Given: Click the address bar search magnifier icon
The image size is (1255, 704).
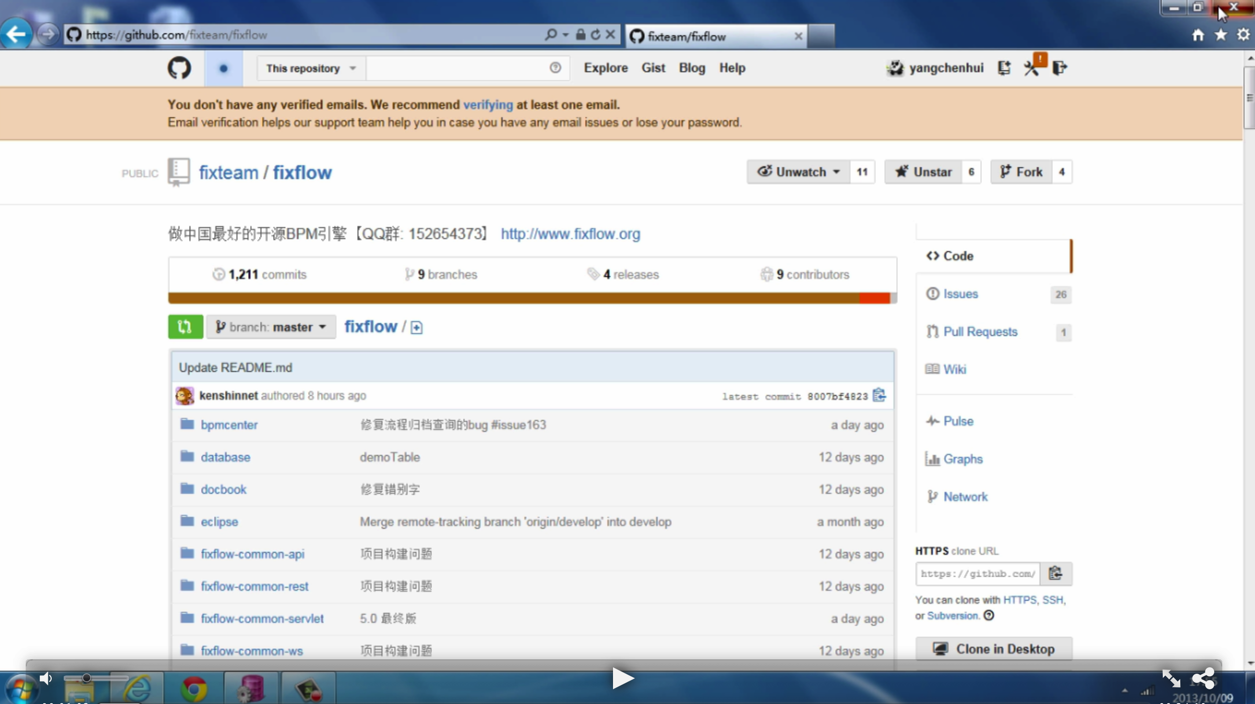Looking at the screenshot, I should click(x=551, y=35).
